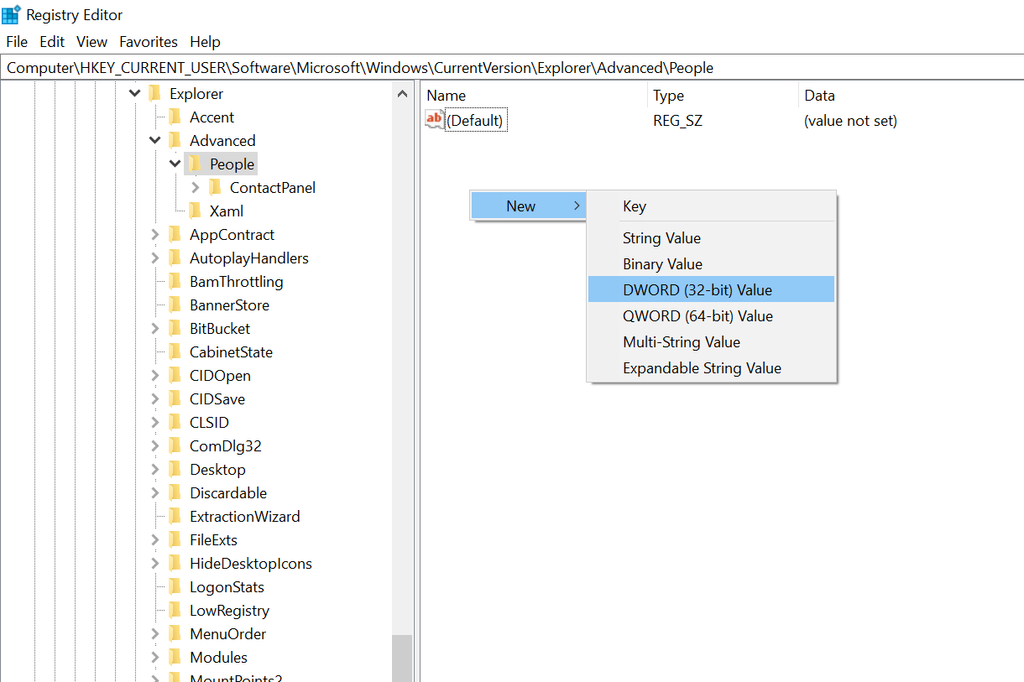1024x682 pixels.
Task: Collapse the People key chevron
Action: point(175,164)
